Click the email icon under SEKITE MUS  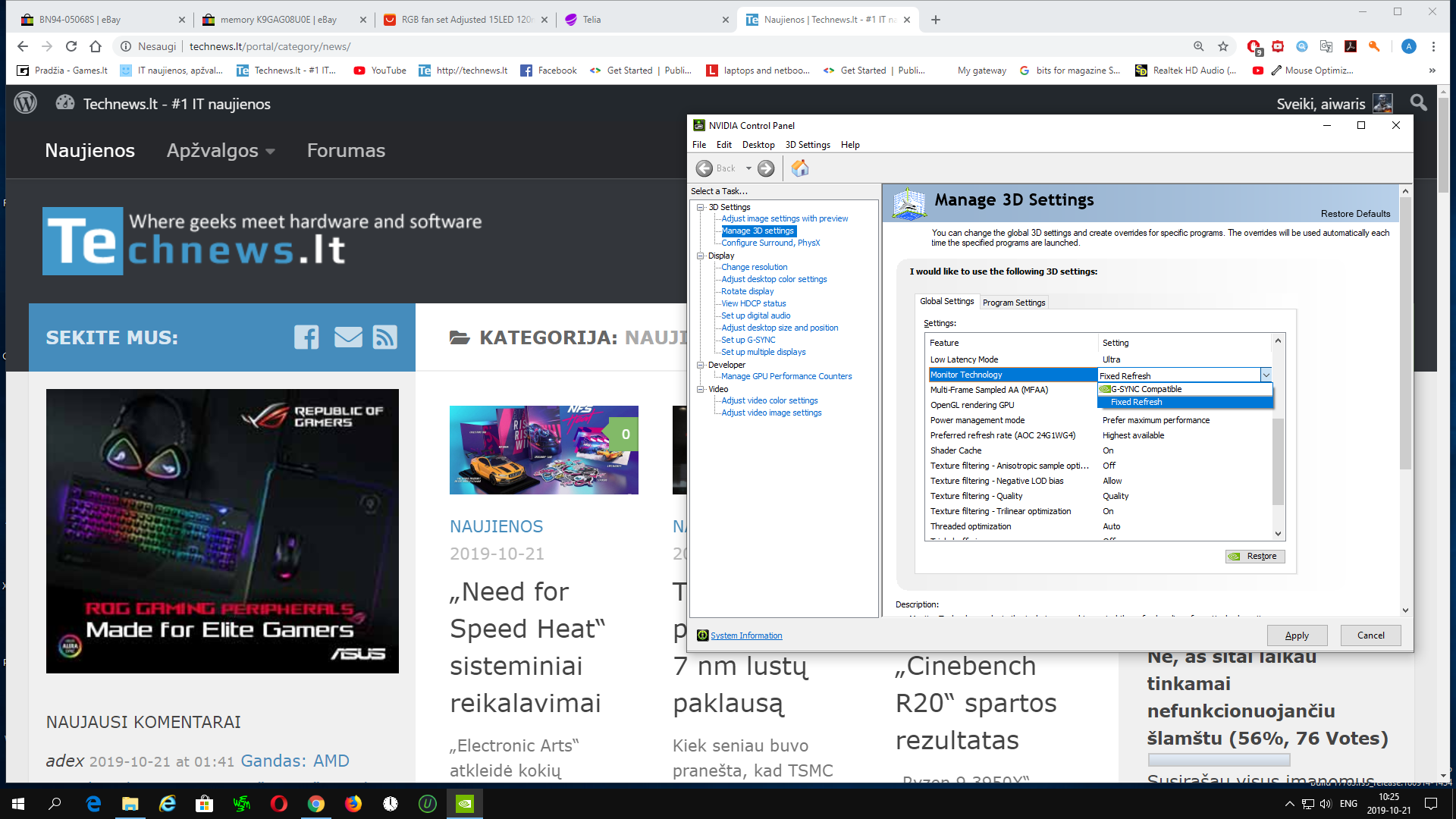[x=348, y=337]
